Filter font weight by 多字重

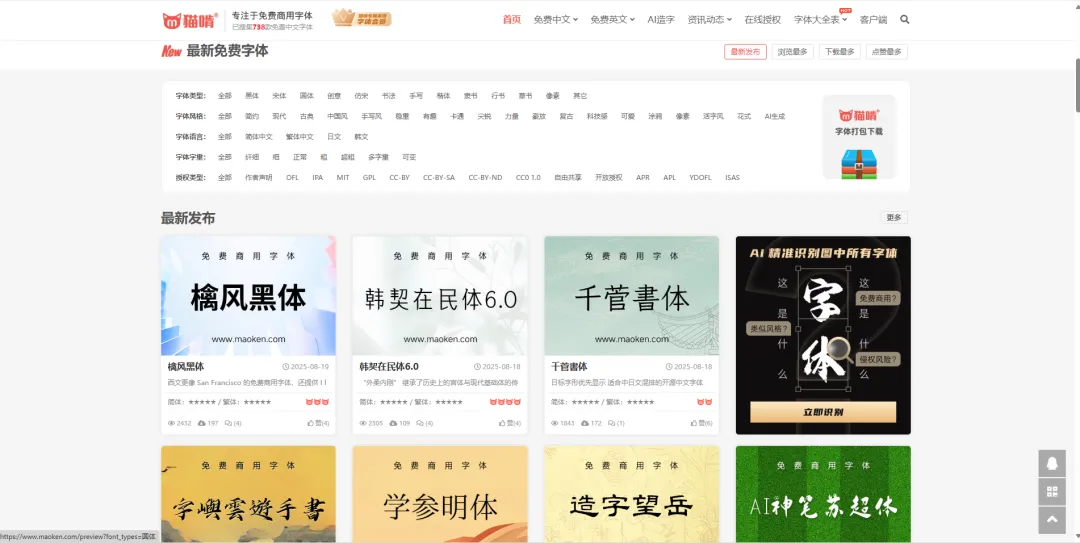379,157
